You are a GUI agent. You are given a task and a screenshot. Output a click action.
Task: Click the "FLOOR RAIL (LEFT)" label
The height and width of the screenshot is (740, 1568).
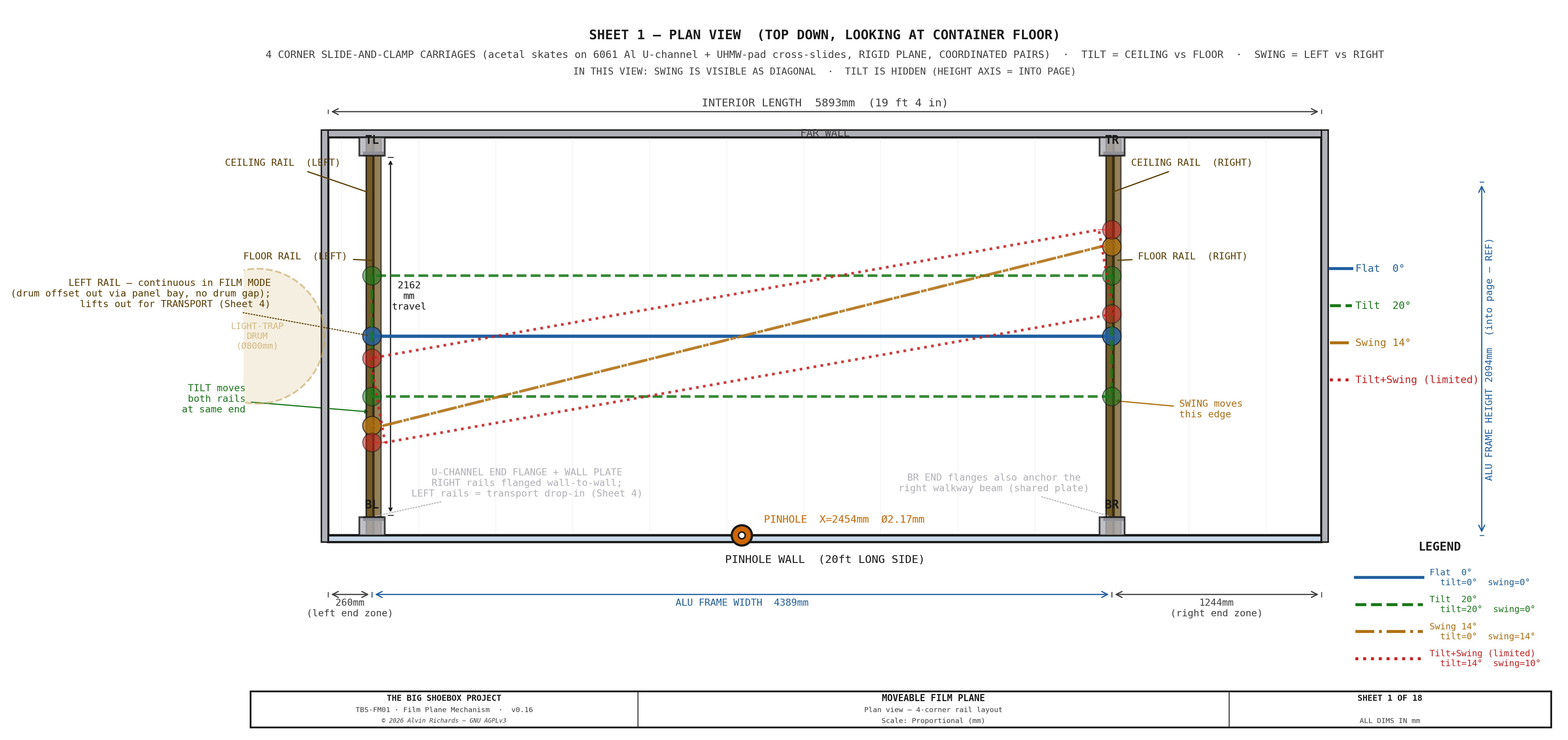(295, 257)
